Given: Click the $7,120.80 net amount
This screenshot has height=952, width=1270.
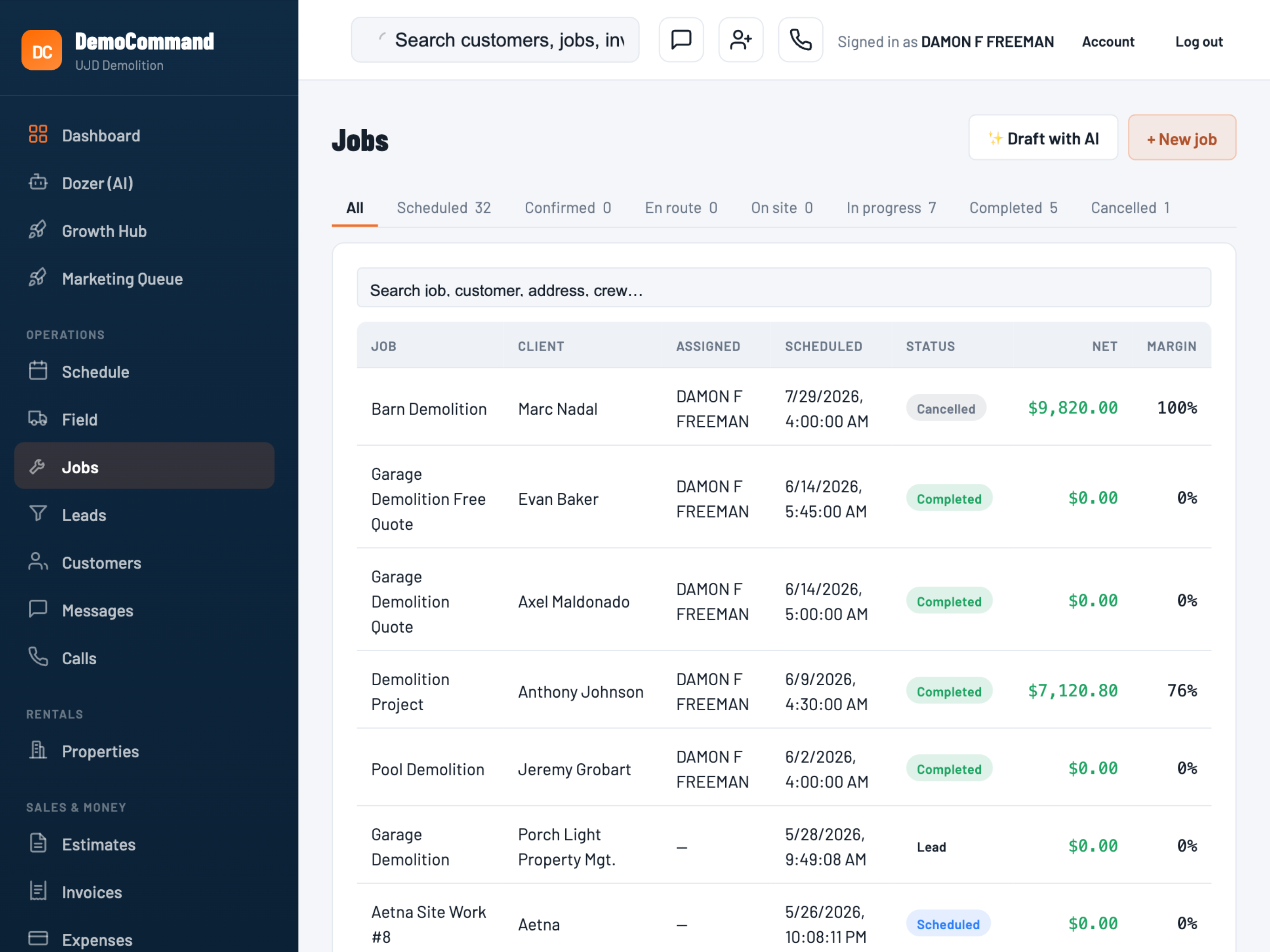Looking at the screenshot, I should [1072, 690].
